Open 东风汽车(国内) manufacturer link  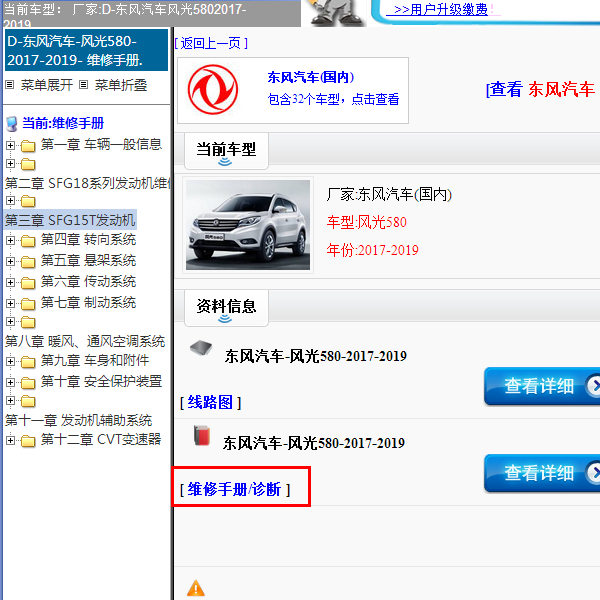click(x=311, y=77)
